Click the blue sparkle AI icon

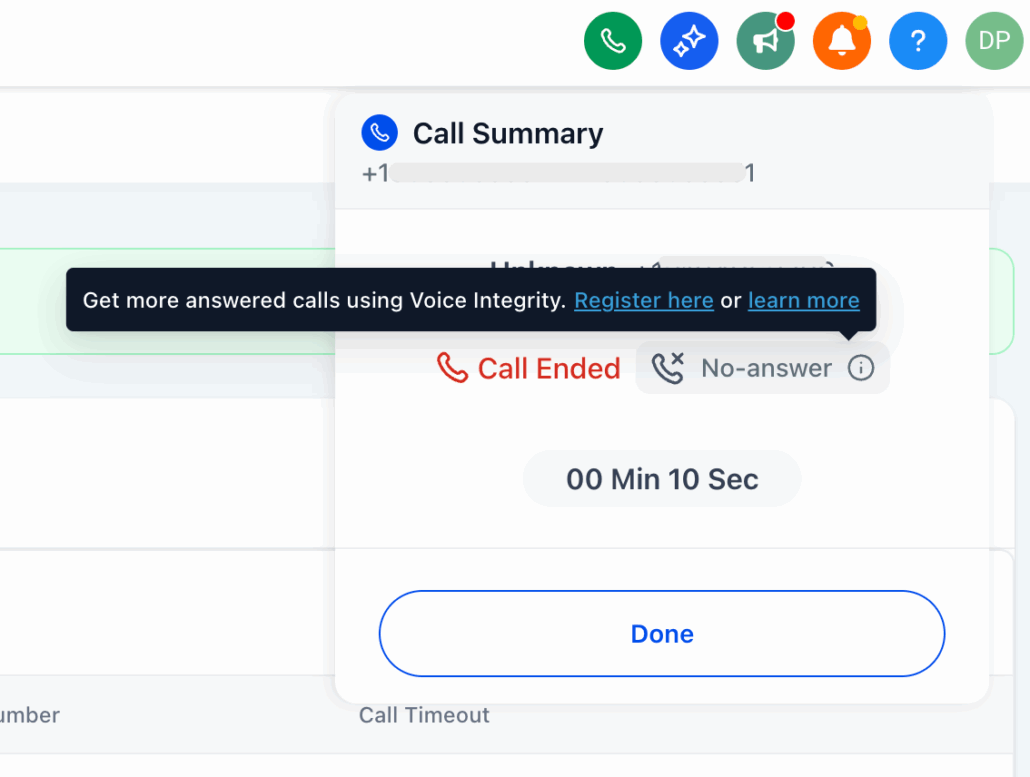coord(689,41)
